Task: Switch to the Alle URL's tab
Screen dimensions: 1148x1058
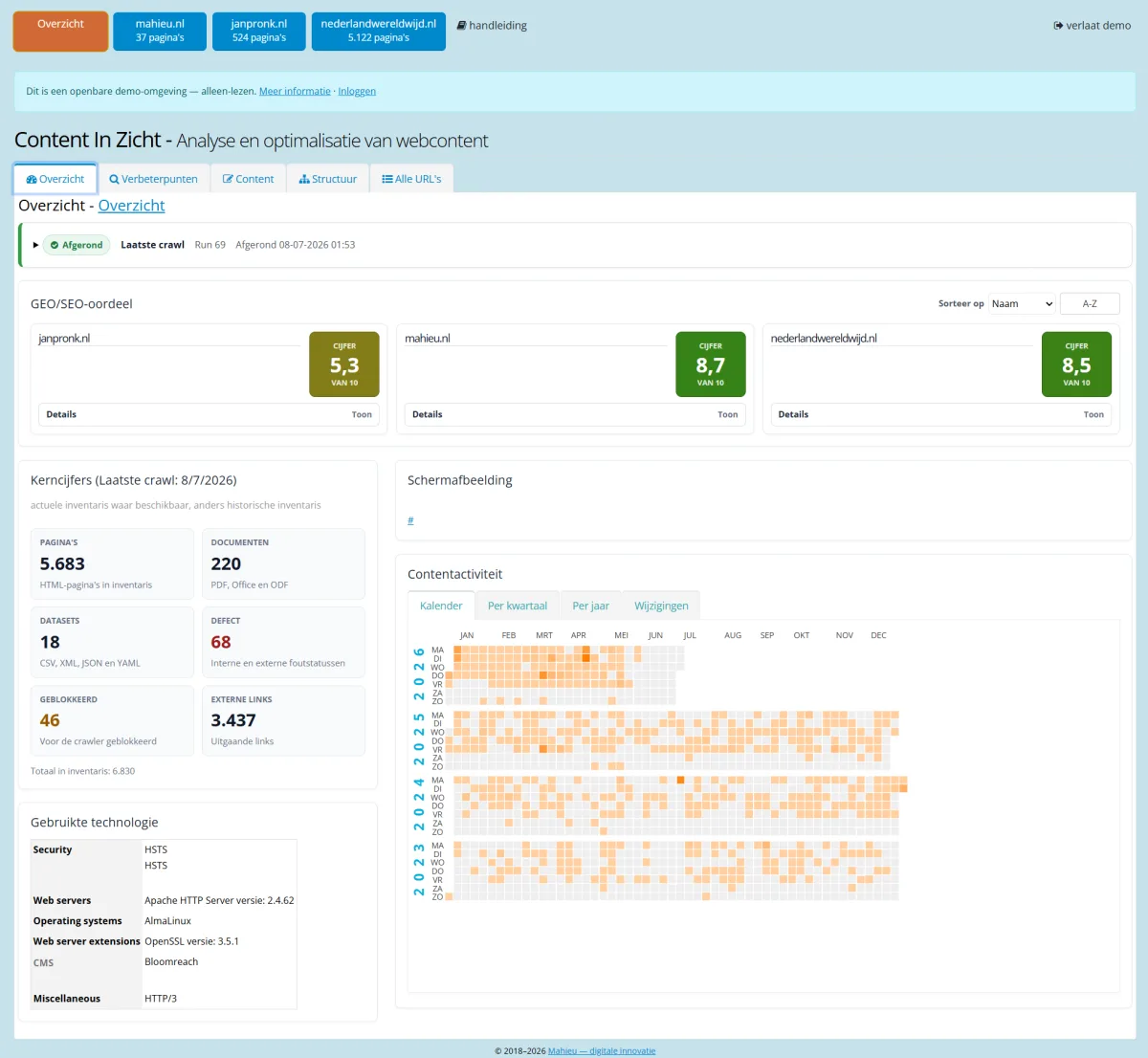Action: coord(411,179)
